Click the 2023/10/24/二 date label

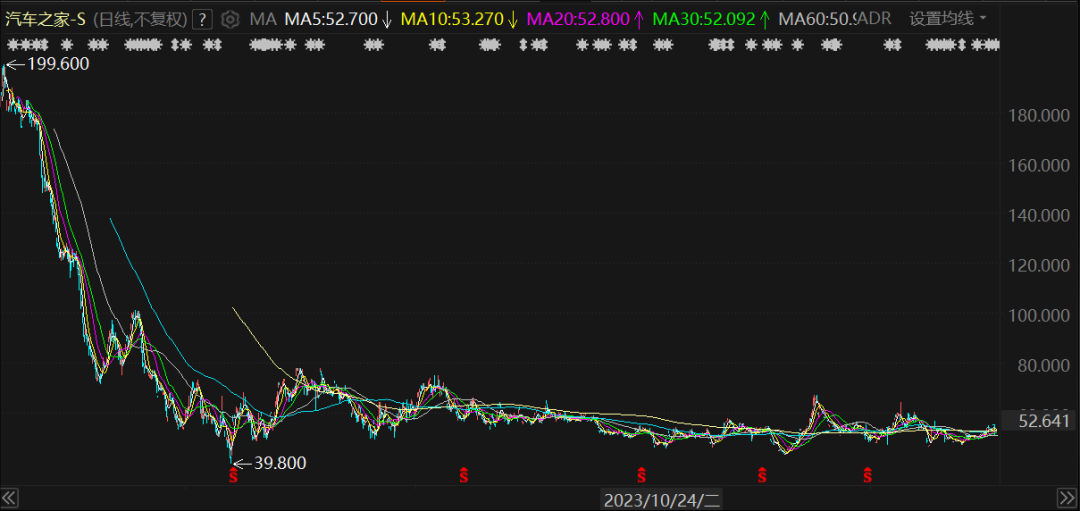tap(662, 499)
